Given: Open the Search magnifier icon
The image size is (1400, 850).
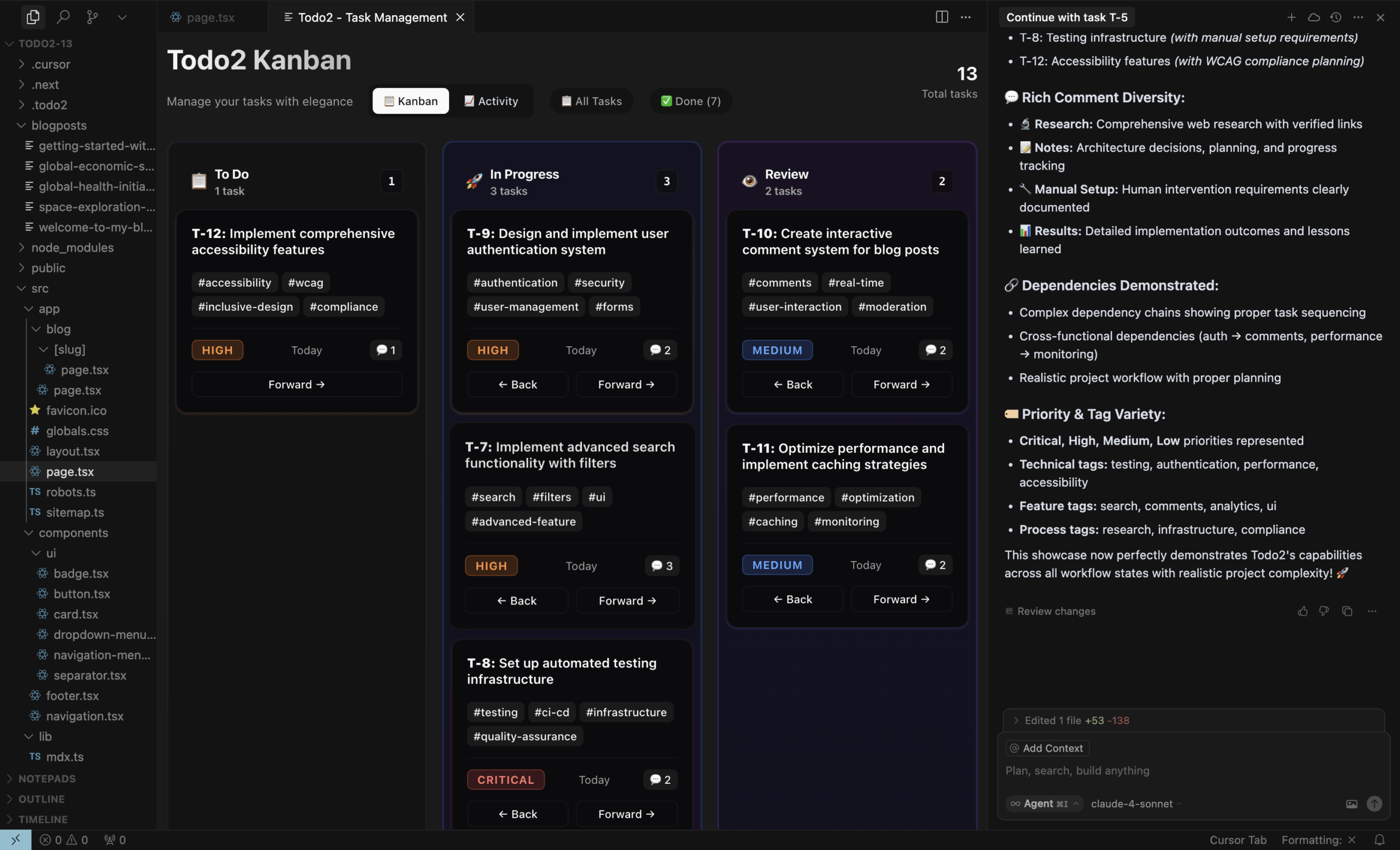Looking at the screenshot, I should (x=63, y=17).
